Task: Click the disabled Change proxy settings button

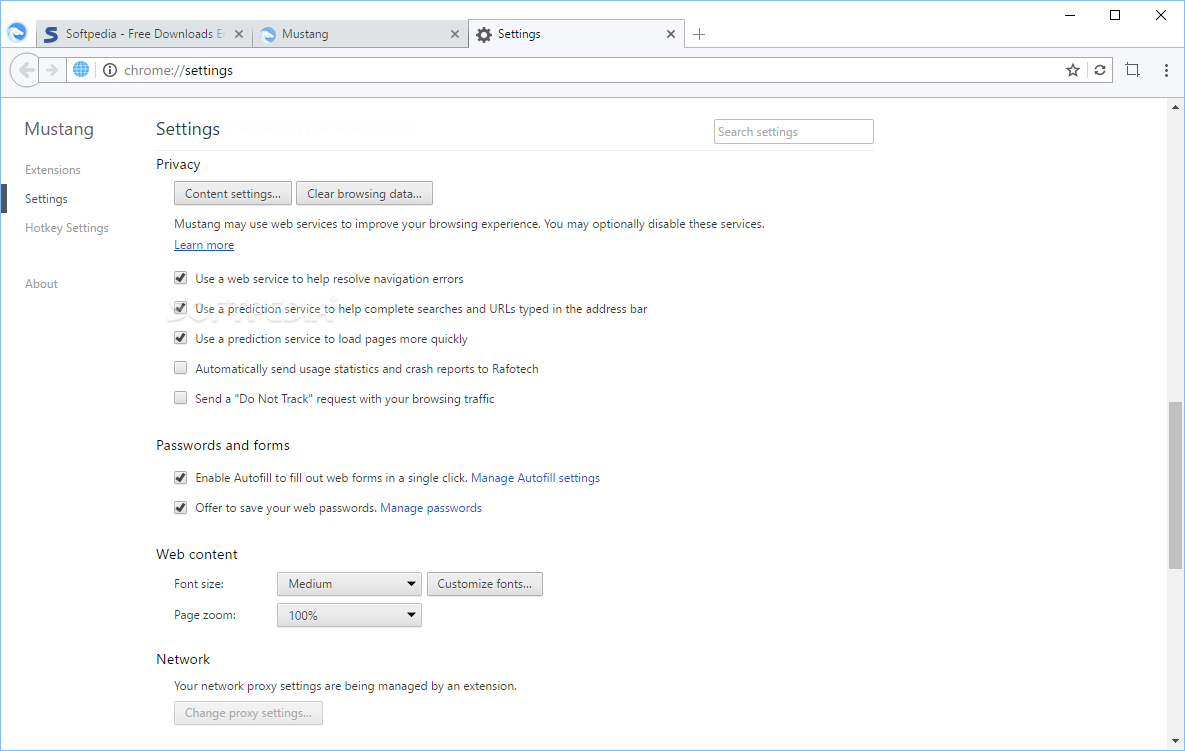Action: (248, 712)
